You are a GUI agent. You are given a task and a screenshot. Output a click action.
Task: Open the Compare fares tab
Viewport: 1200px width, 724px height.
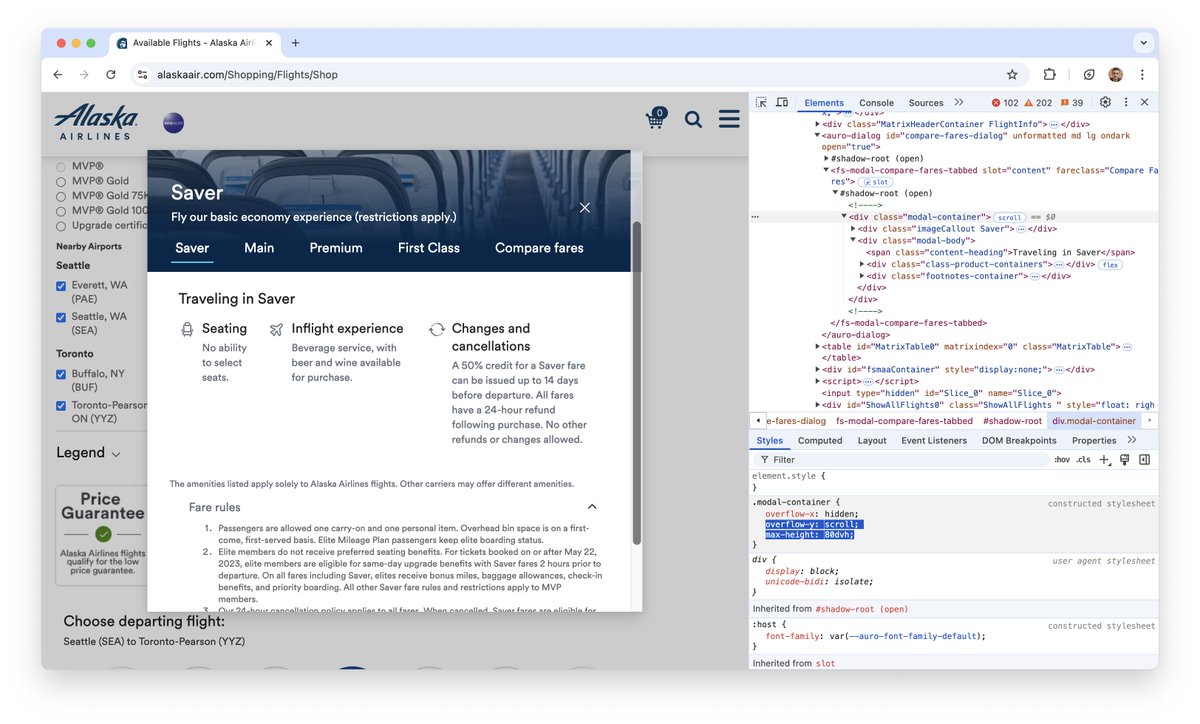point(539,248)
